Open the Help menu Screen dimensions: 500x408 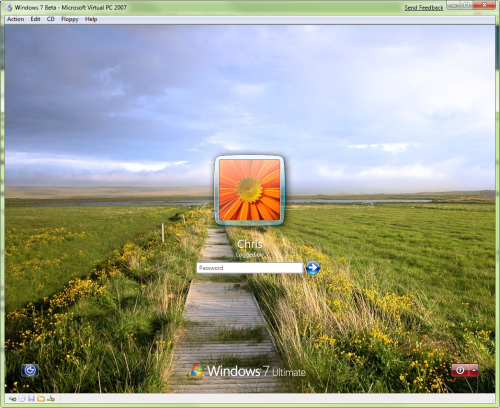[91, 19]
